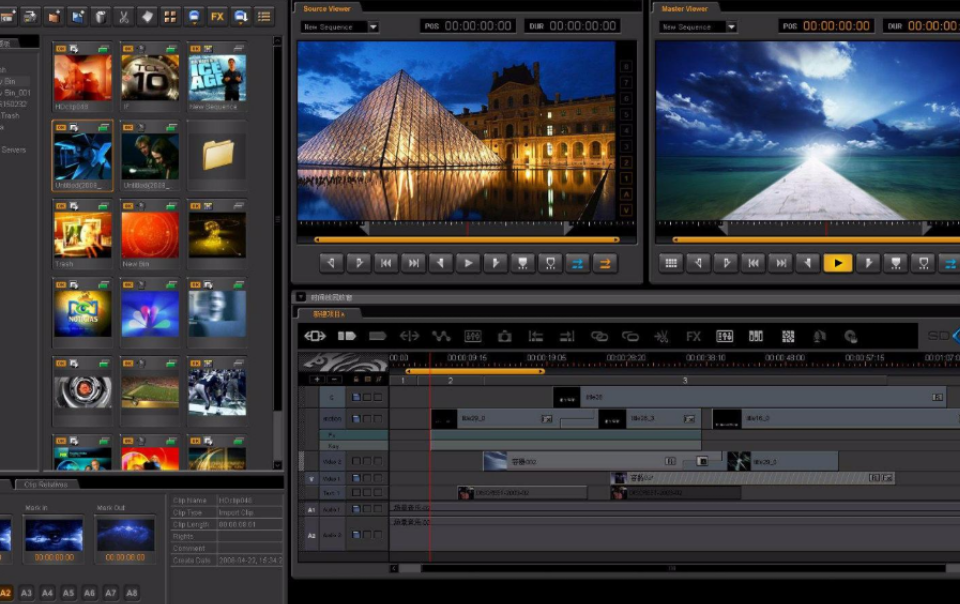
Task: Click the minus button above track headers
Action: tap(334, 379)
